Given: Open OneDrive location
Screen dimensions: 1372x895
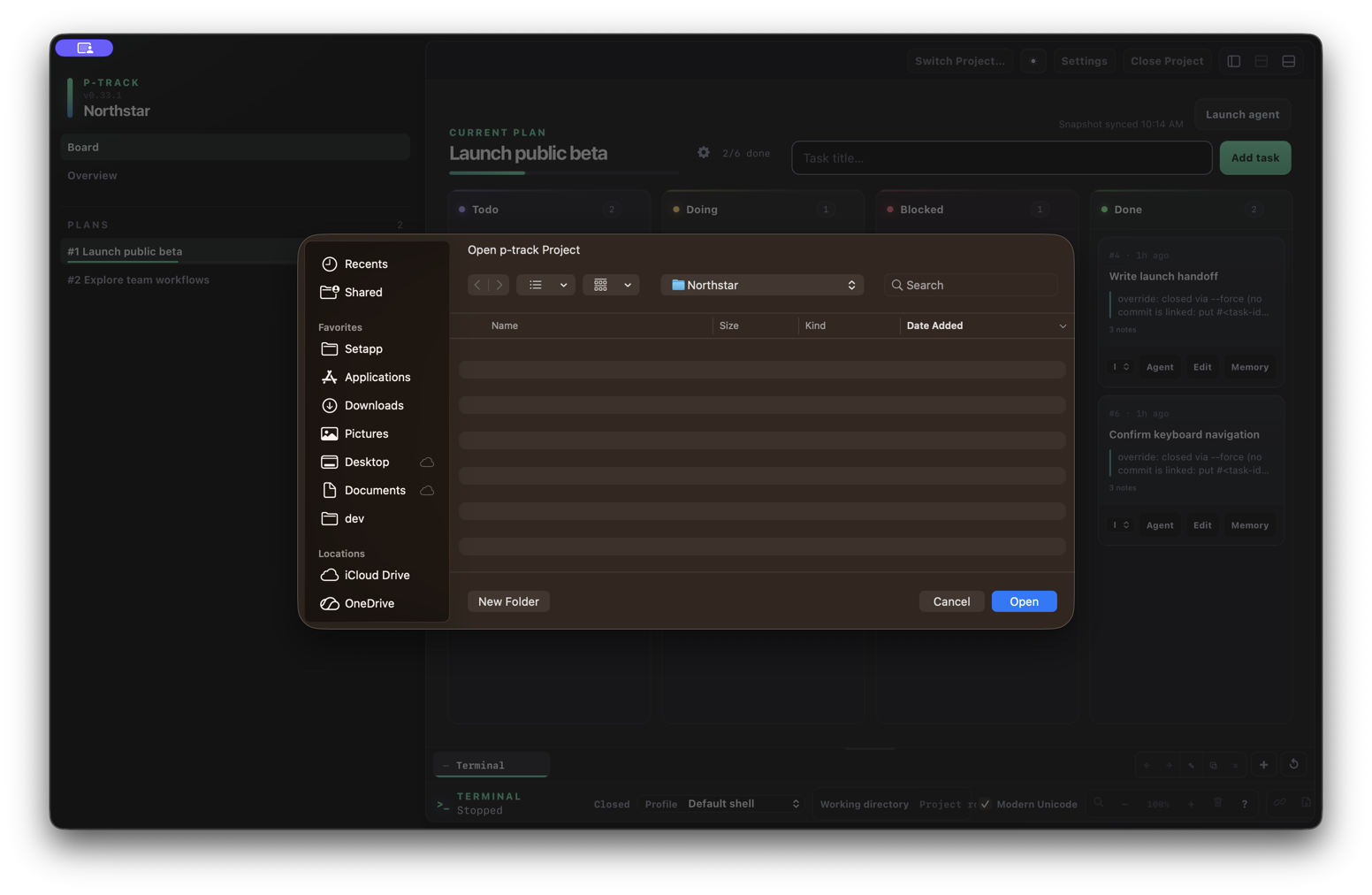Looking at the screenshot, I should [377, 603].
